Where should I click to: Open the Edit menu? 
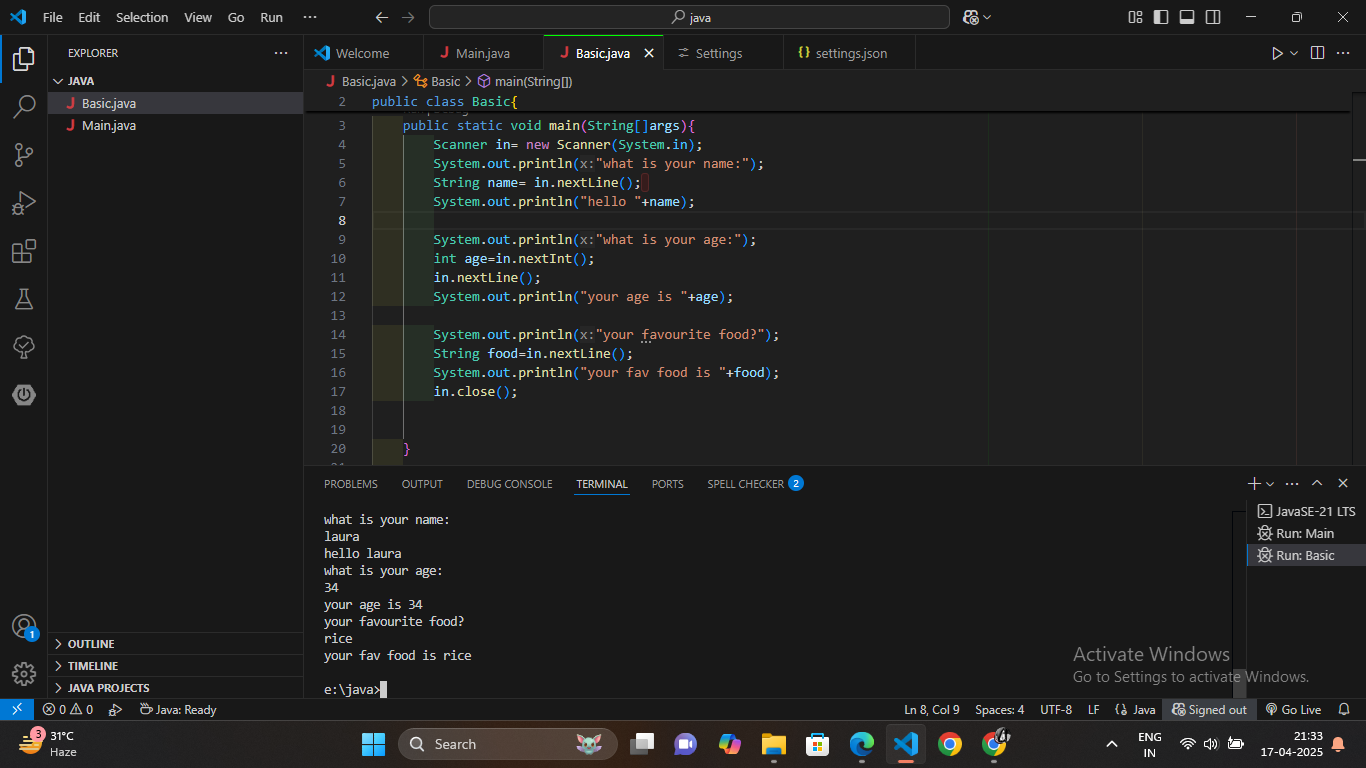(x=89, y=17)
